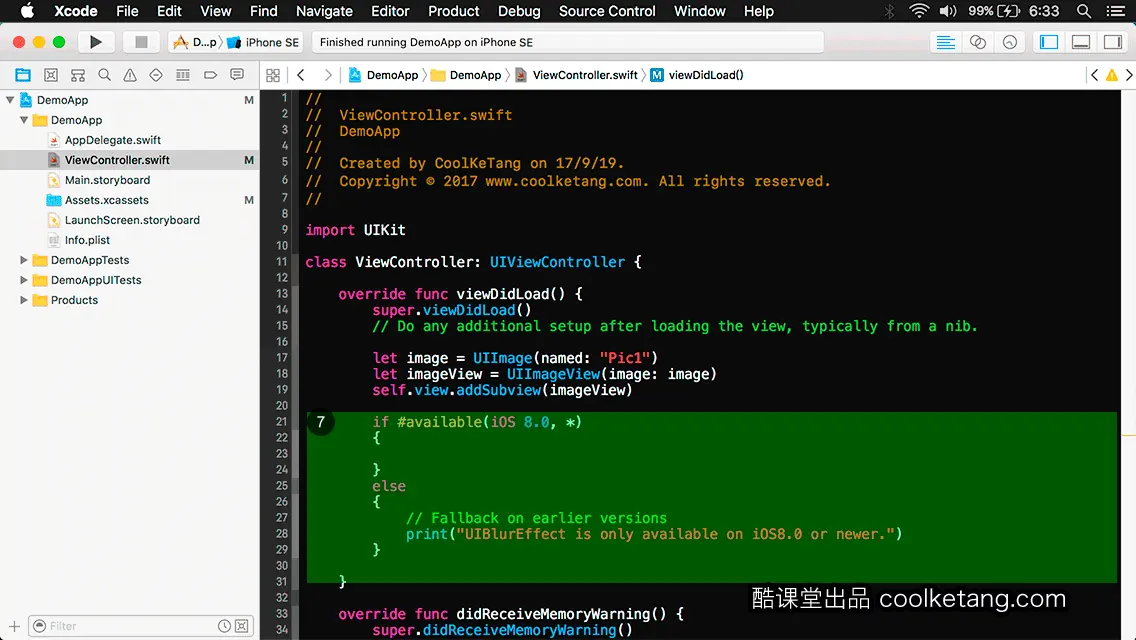Switch to Standard editor
Screen dimensions: 1136x640
945,42
